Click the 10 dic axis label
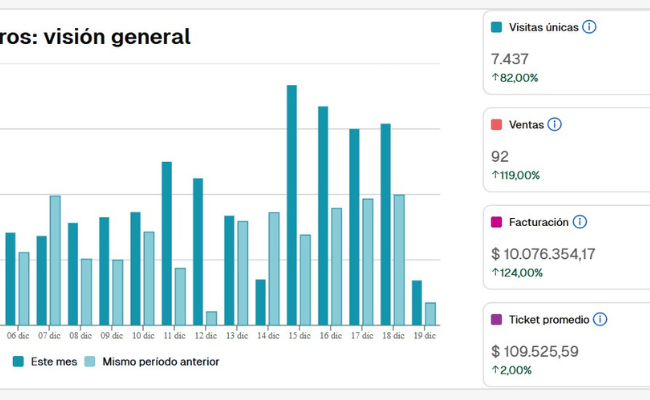This screenshot has height=400, width=650. (143, 336)
